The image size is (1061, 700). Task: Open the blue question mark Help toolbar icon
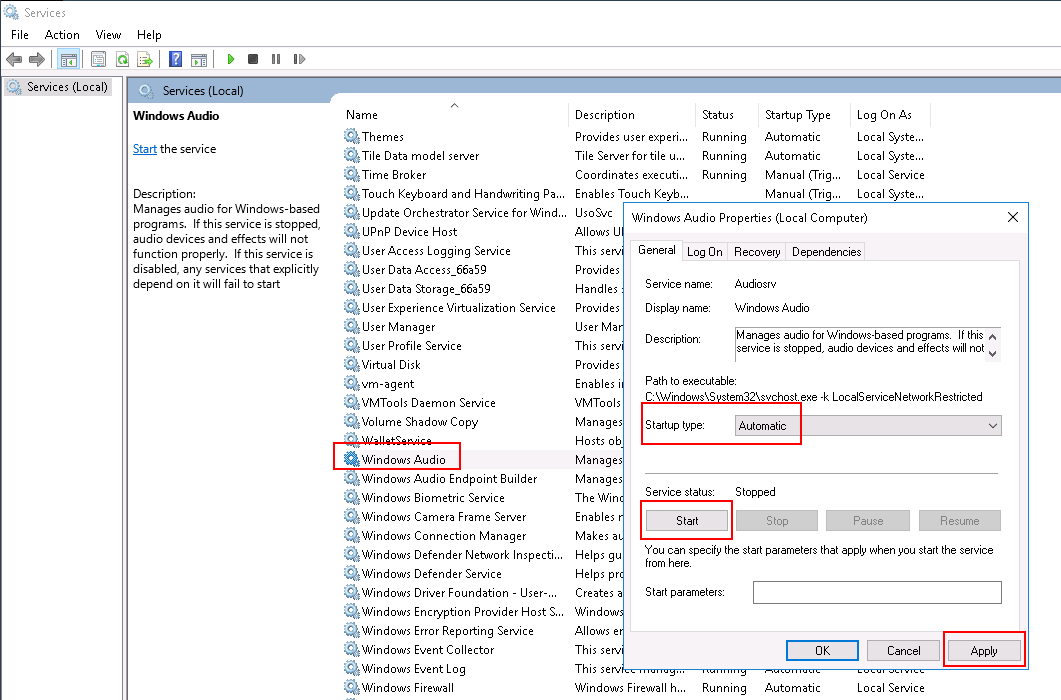pyautogui.click(x=175, y=60)
